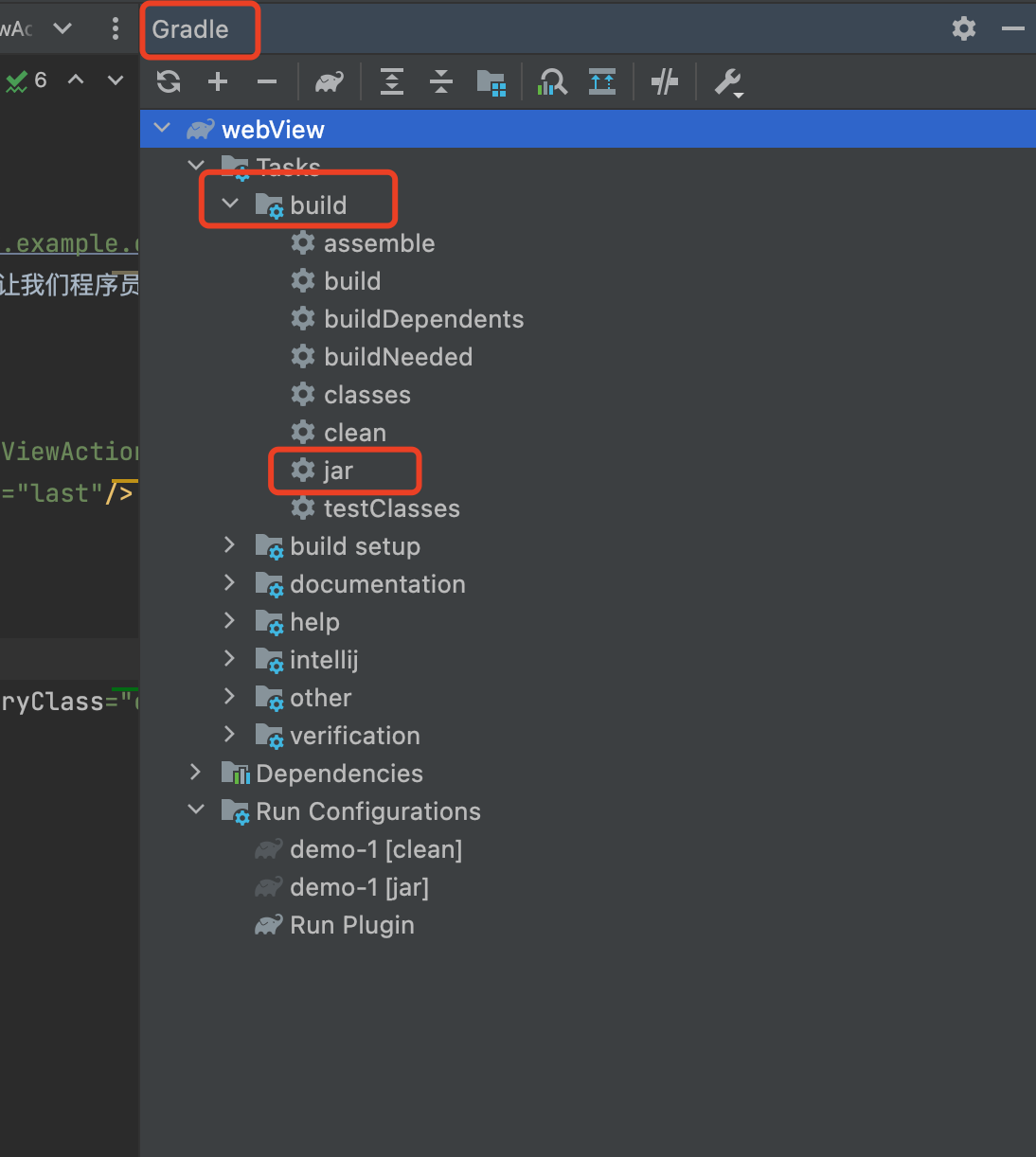
Task: Expand the Dependencies node
Action: pyautogui.click(x=196, y=773)
